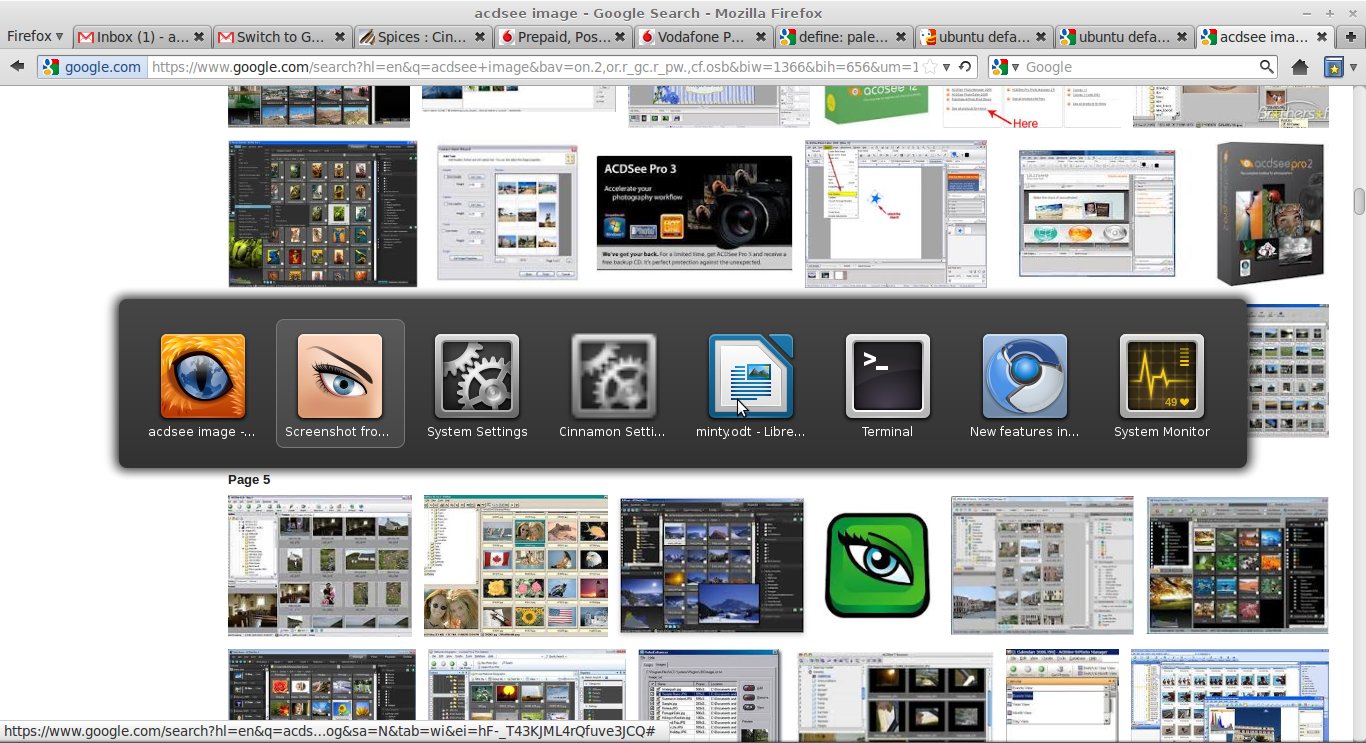Open the search engine selector dropdown
Screen dimensions: 1366x743
1006,67
